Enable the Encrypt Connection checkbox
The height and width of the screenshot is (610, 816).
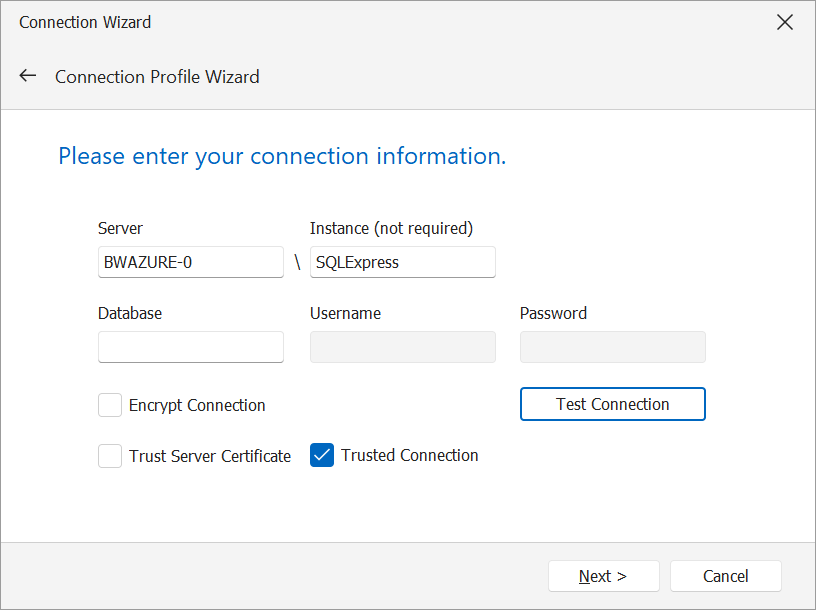110,405
